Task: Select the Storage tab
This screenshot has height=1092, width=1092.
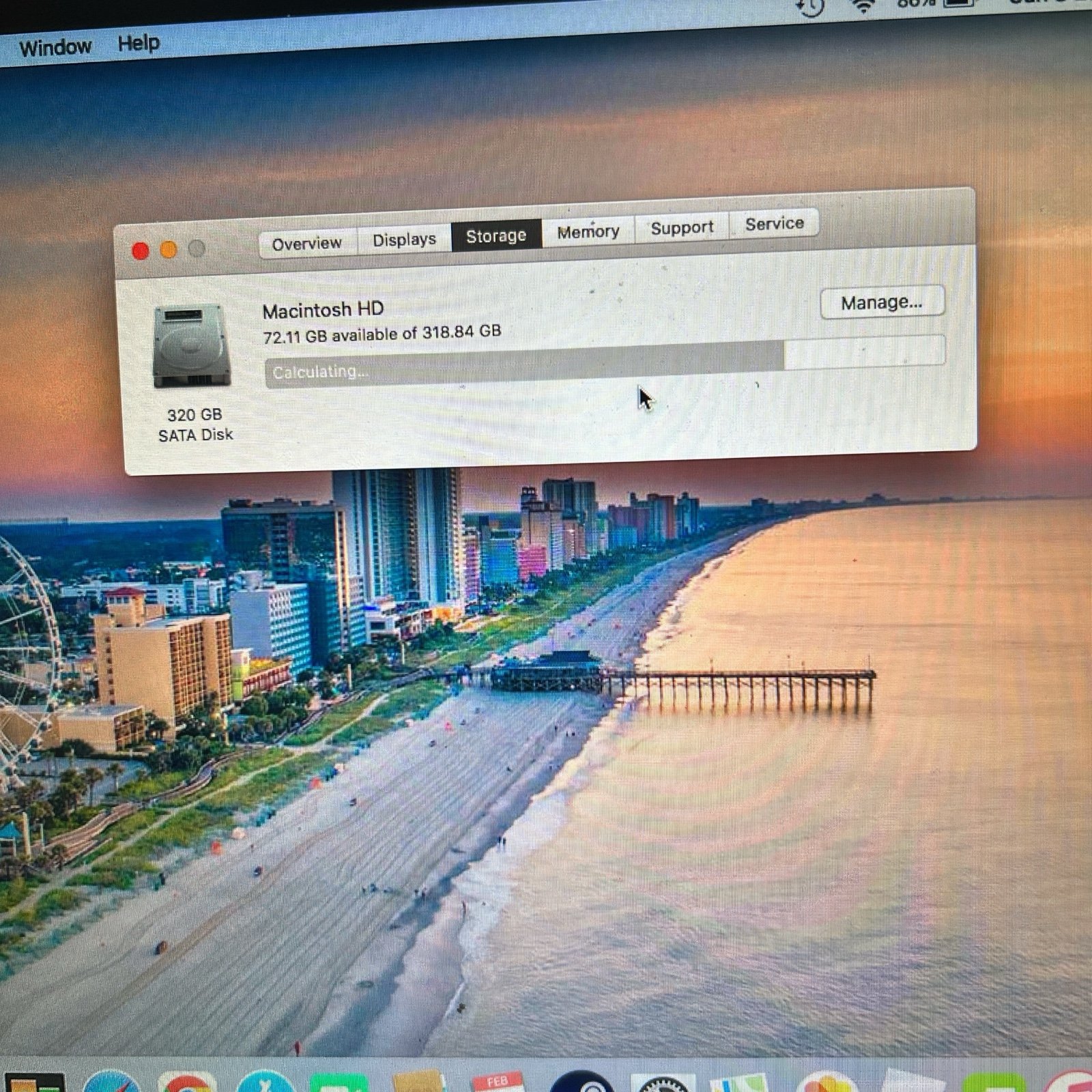Action: click(496, 235)
